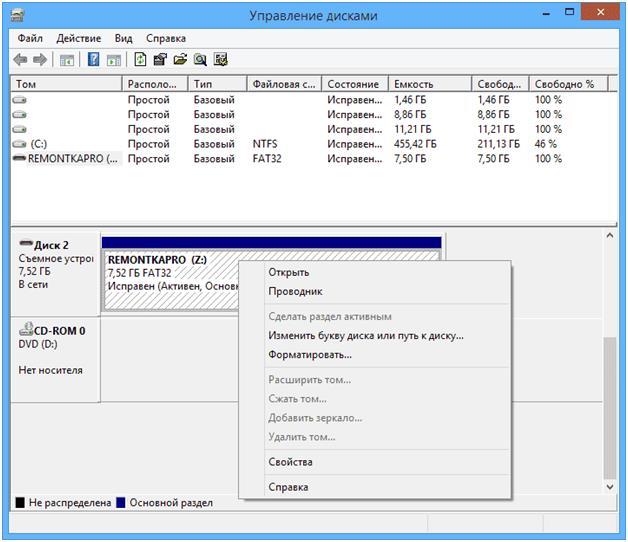Sort by the Том column header

tap(66, 84)
